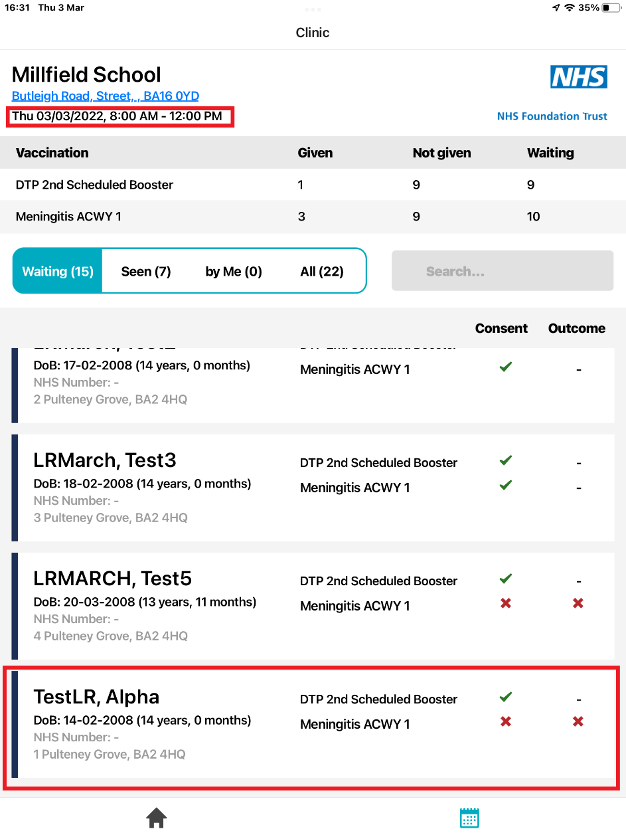Image resolution: width=626 pixels, height=836 pixels.
Task: Open the Butleigh Road address link
Action: (x=105, y=96)
